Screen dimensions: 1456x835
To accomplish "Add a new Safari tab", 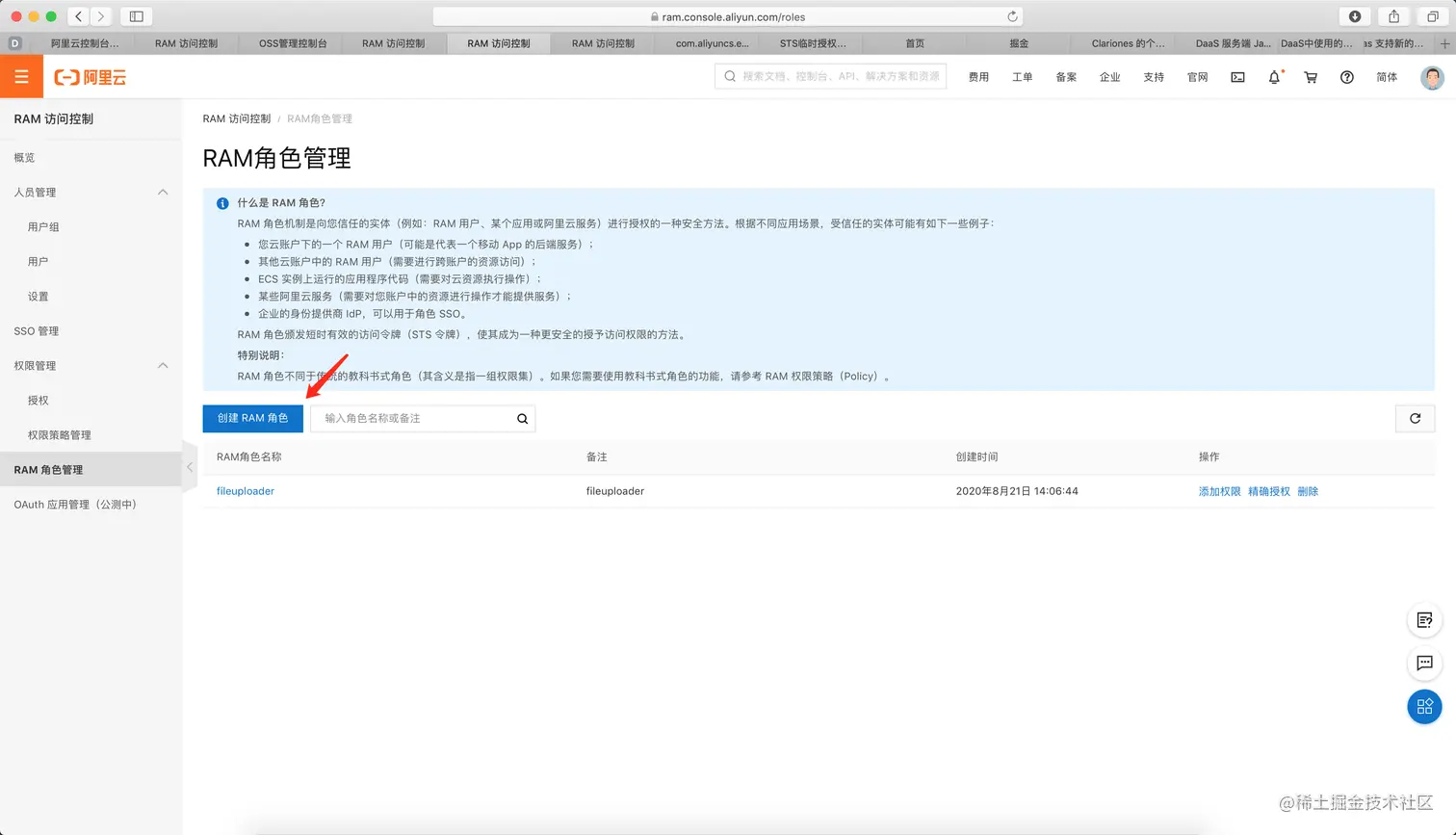I will 1444,43.
